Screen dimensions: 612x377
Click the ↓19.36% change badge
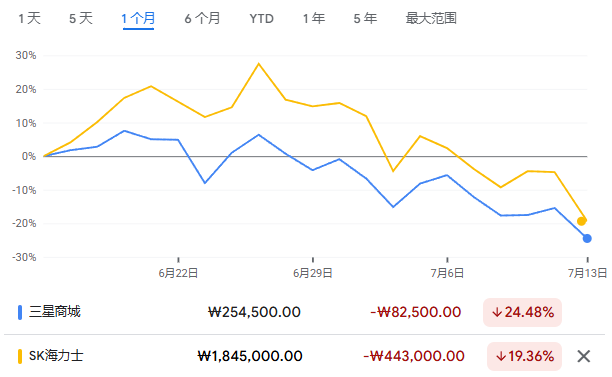(x=524, y=356)
